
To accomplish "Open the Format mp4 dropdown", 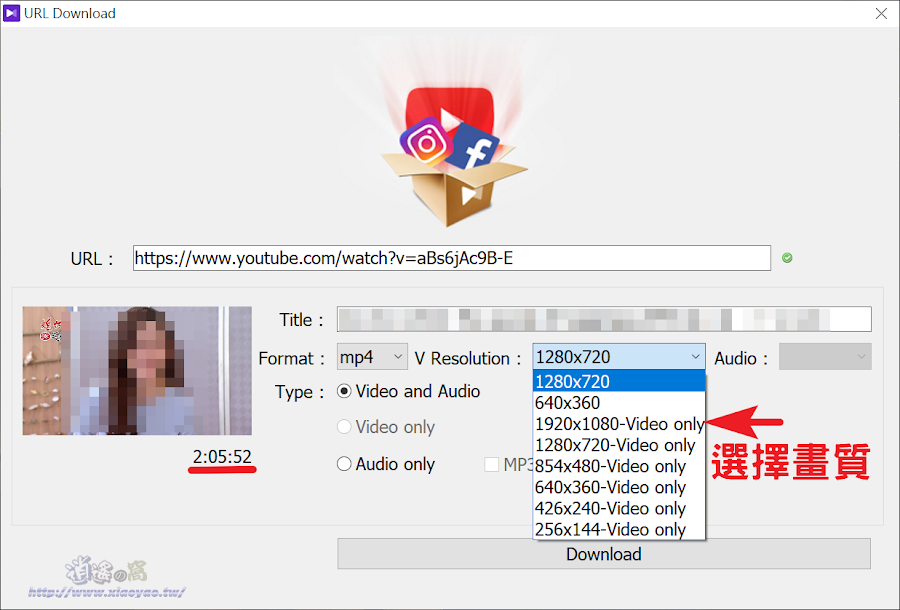I will click(x=372, y=357).
